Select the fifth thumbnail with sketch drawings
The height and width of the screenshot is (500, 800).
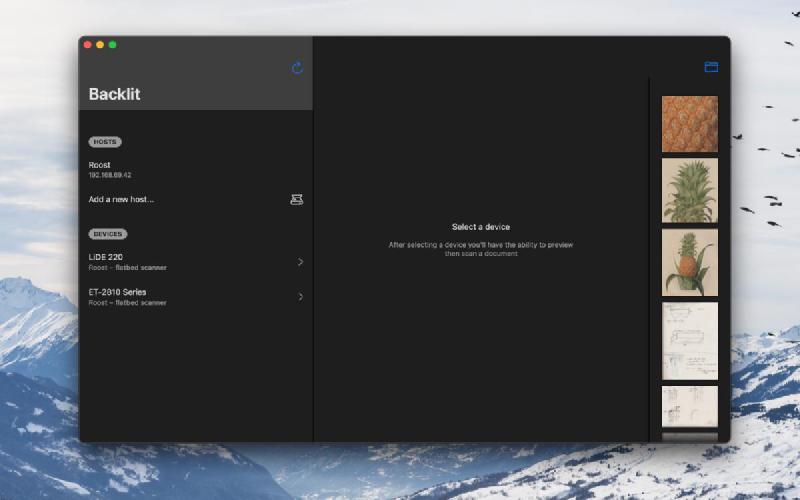pyautogui.click(x=689, y=406)
